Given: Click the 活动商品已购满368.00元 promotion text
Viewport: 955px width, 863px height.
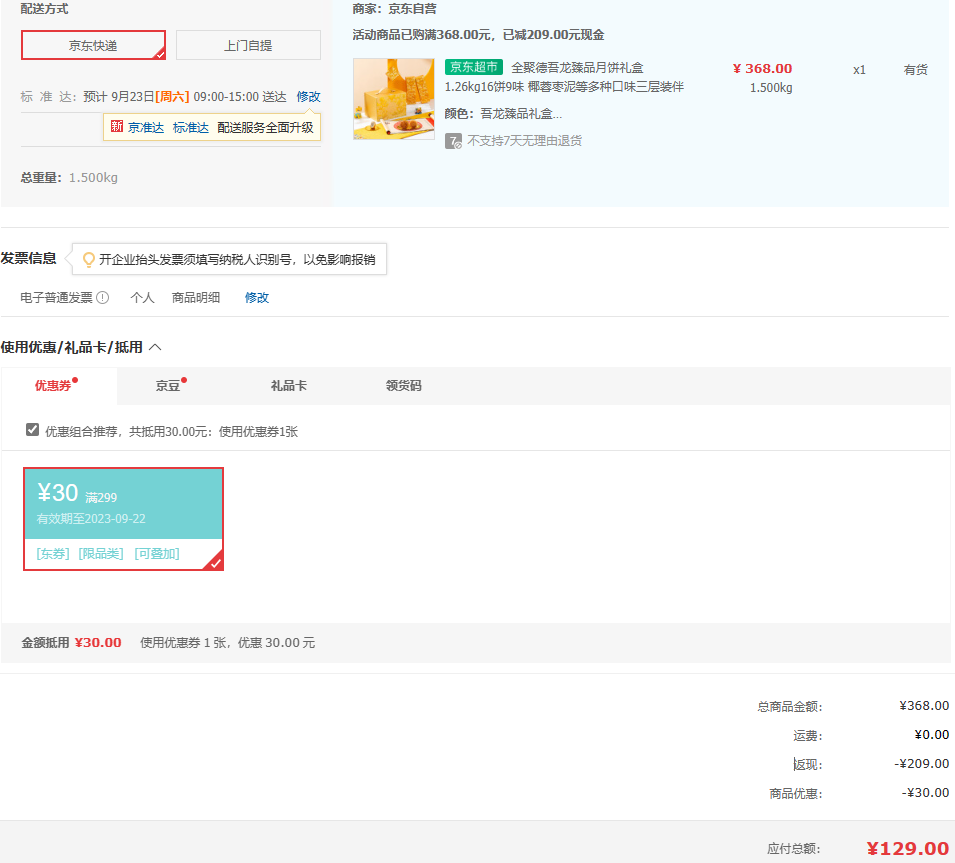Looking at the screenshot, I should tap(478, 35).
